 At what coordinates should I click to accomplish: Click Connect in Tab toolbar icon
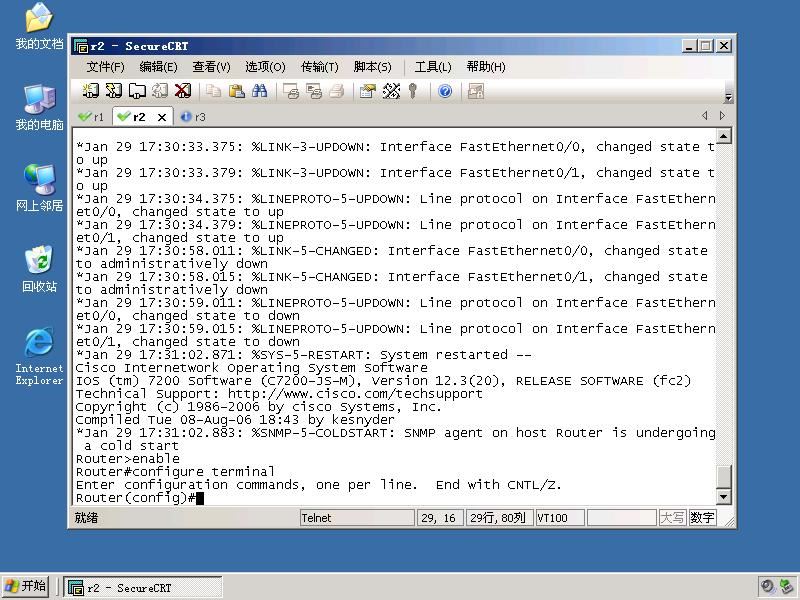(137, 91)
